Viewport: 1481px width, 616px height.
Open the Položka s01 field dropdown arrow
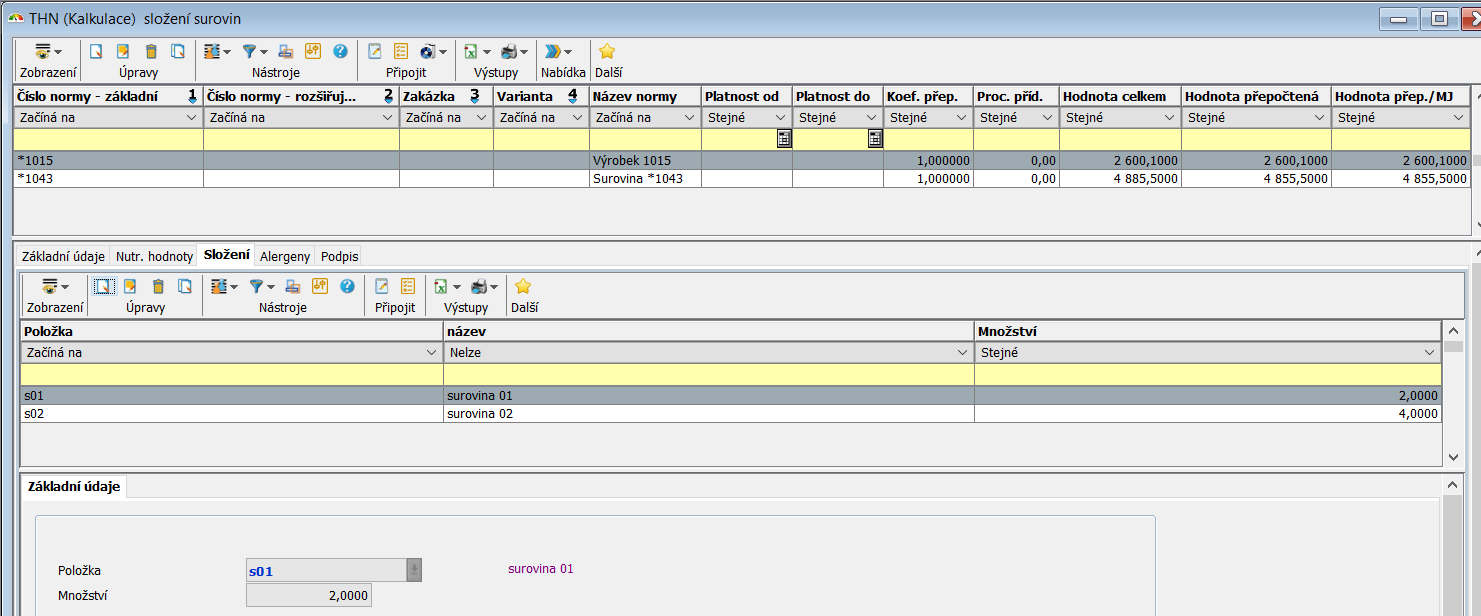414,570
